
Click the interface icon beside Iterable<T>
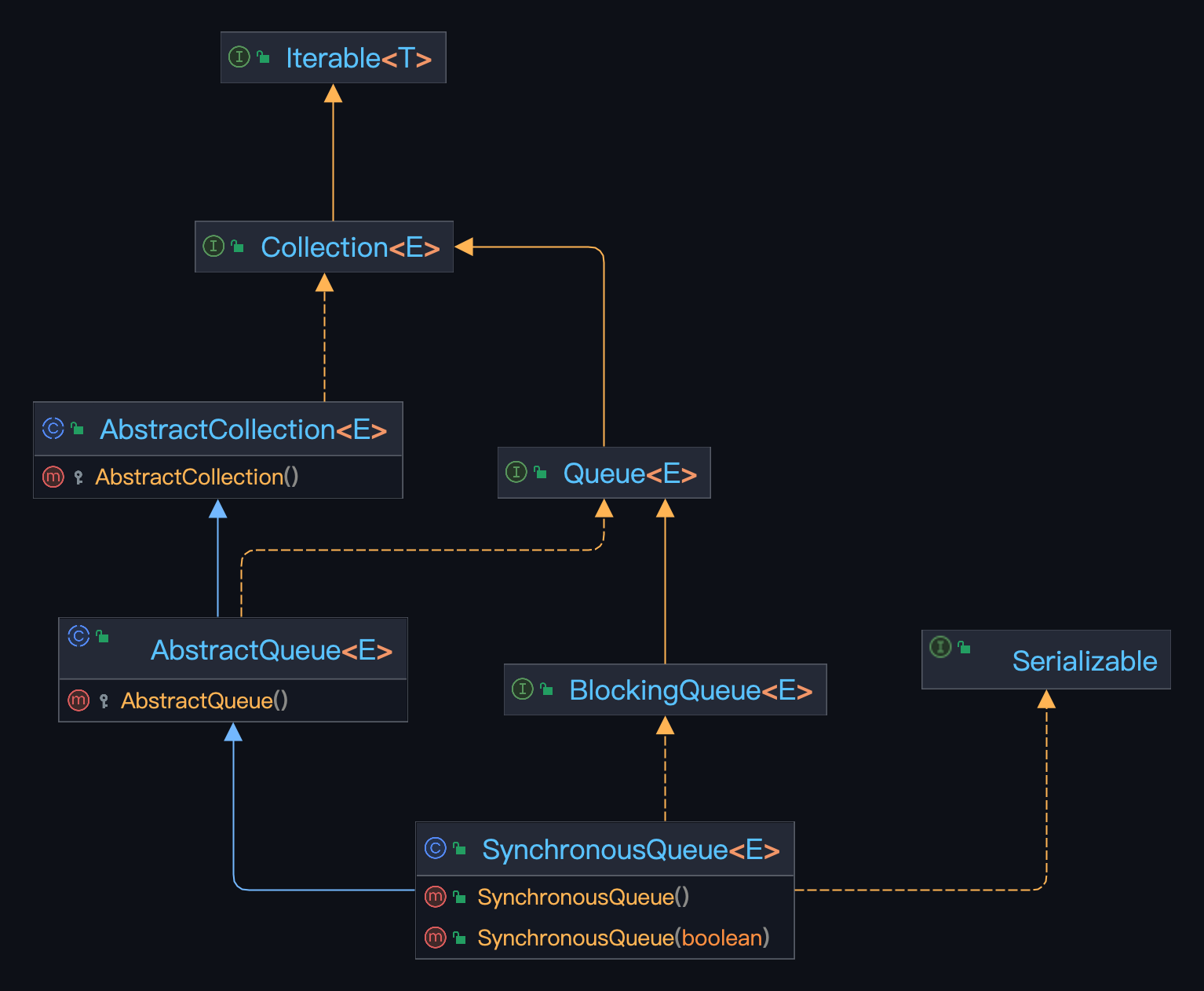239,57
